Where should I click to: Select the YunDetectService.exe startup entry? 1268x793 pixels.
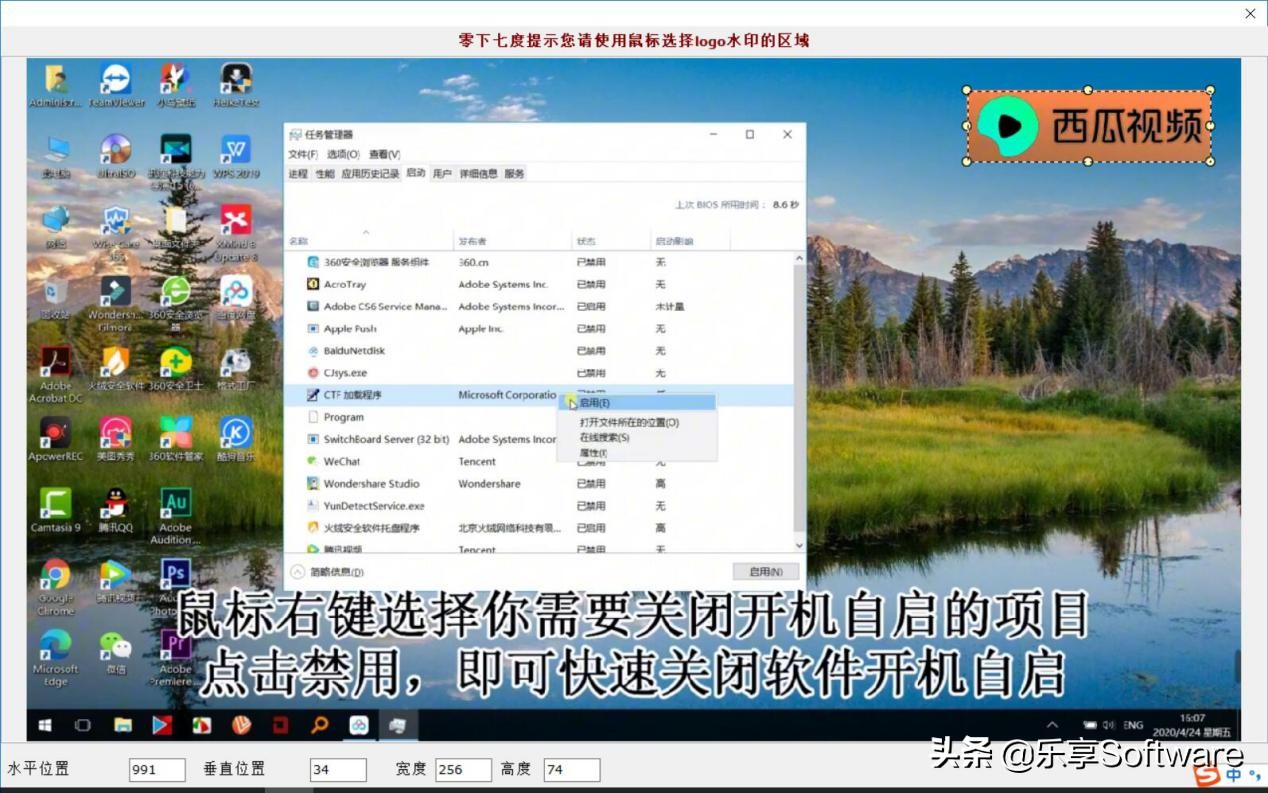coord(539,506)
